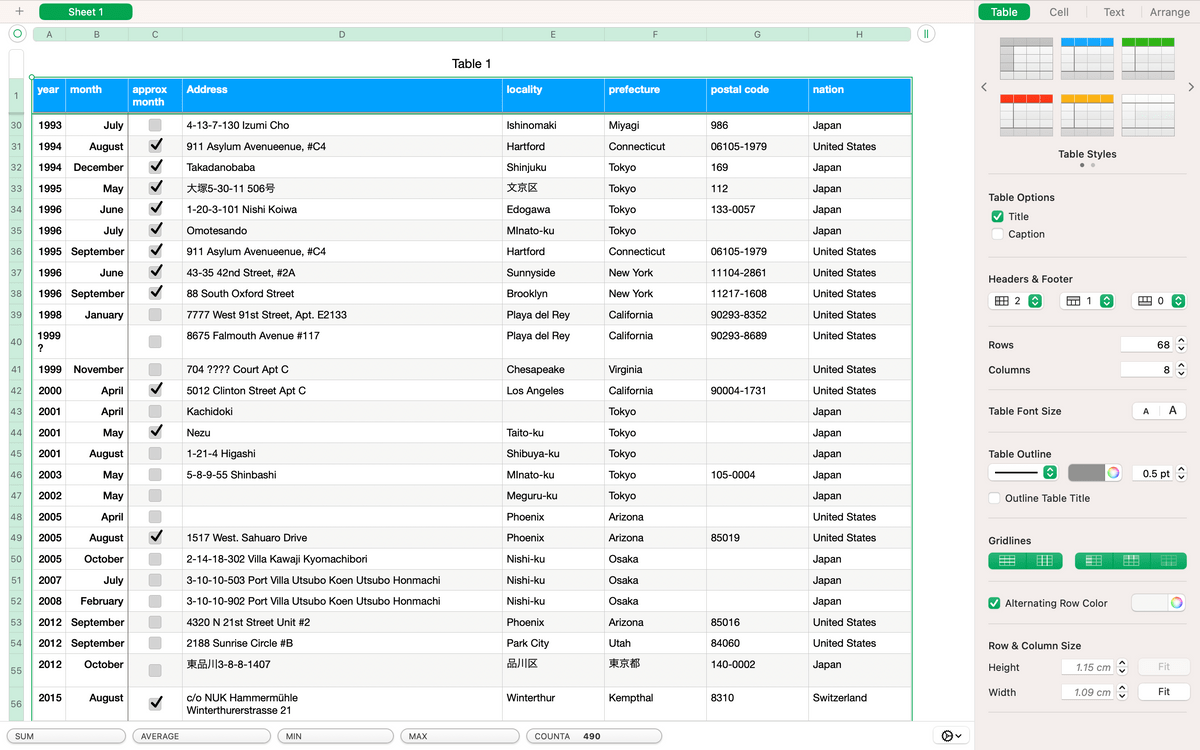This screenshot has width=1200, height=750.
Task: Check approx month for 1993 July row
Action: click(x=155, y=126)
